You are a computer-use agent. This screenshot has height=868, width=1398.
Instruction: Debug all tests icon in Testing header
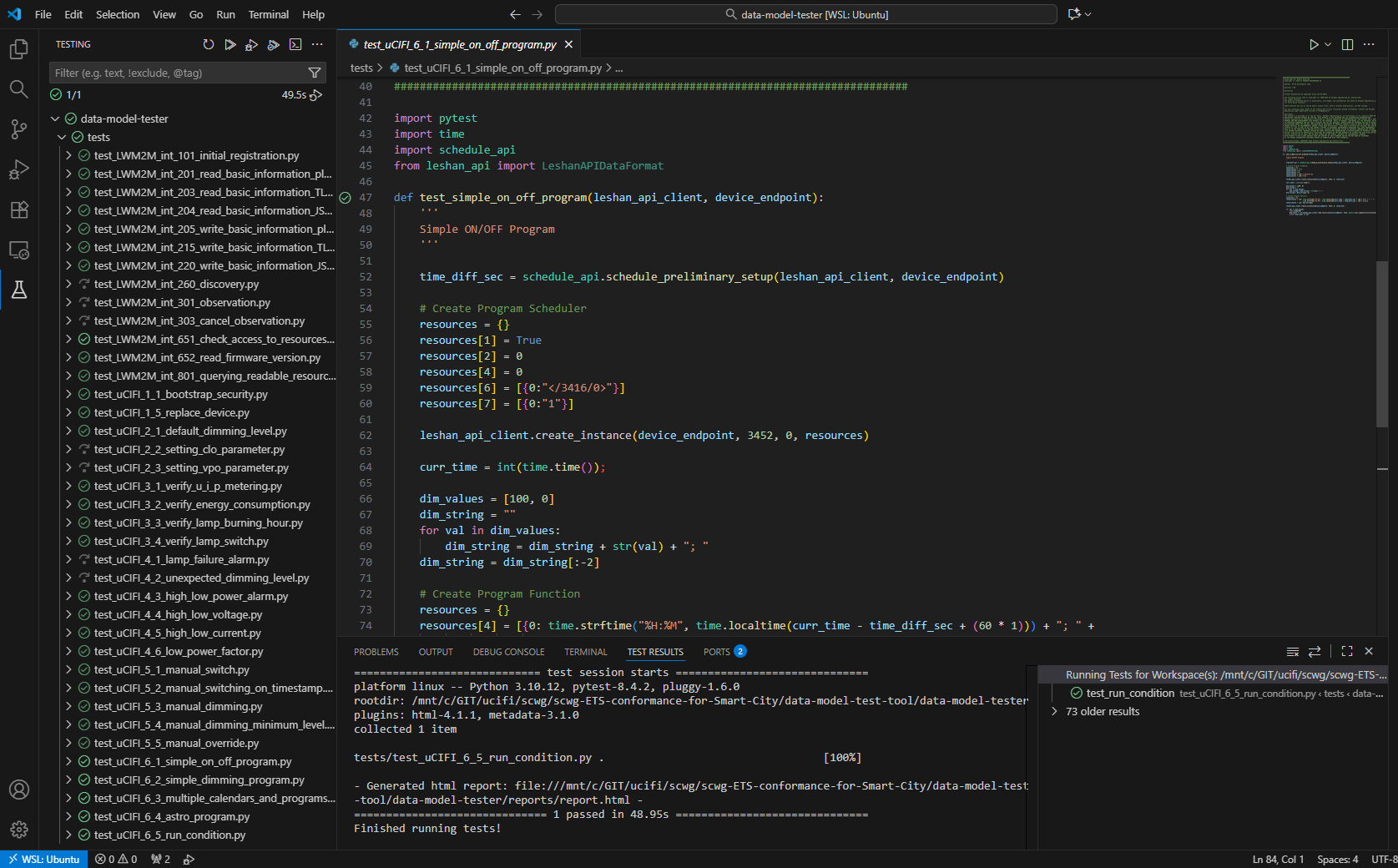click(251, 44)
